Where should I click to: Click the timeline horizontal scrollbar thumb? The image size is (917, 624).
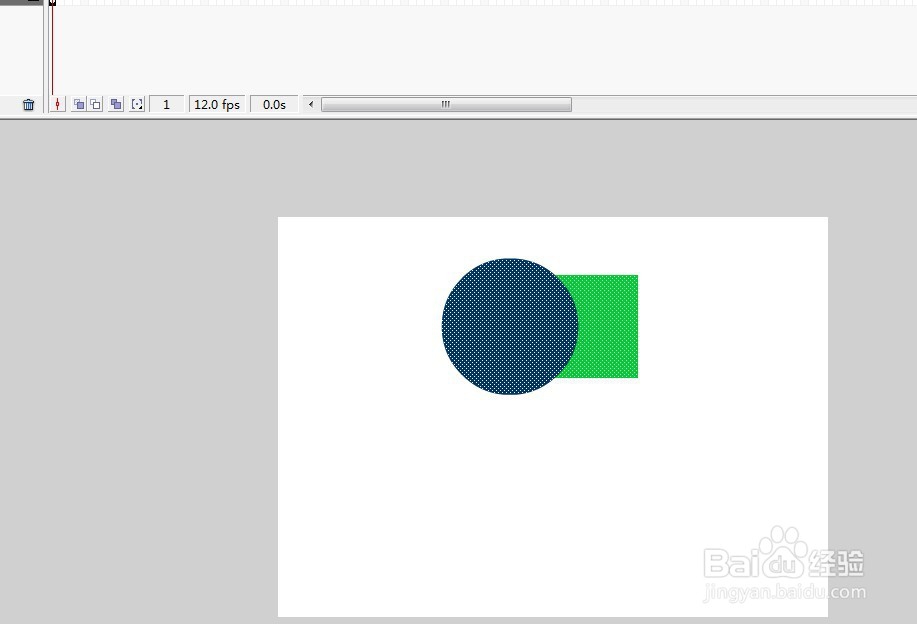tap(446, 104)
